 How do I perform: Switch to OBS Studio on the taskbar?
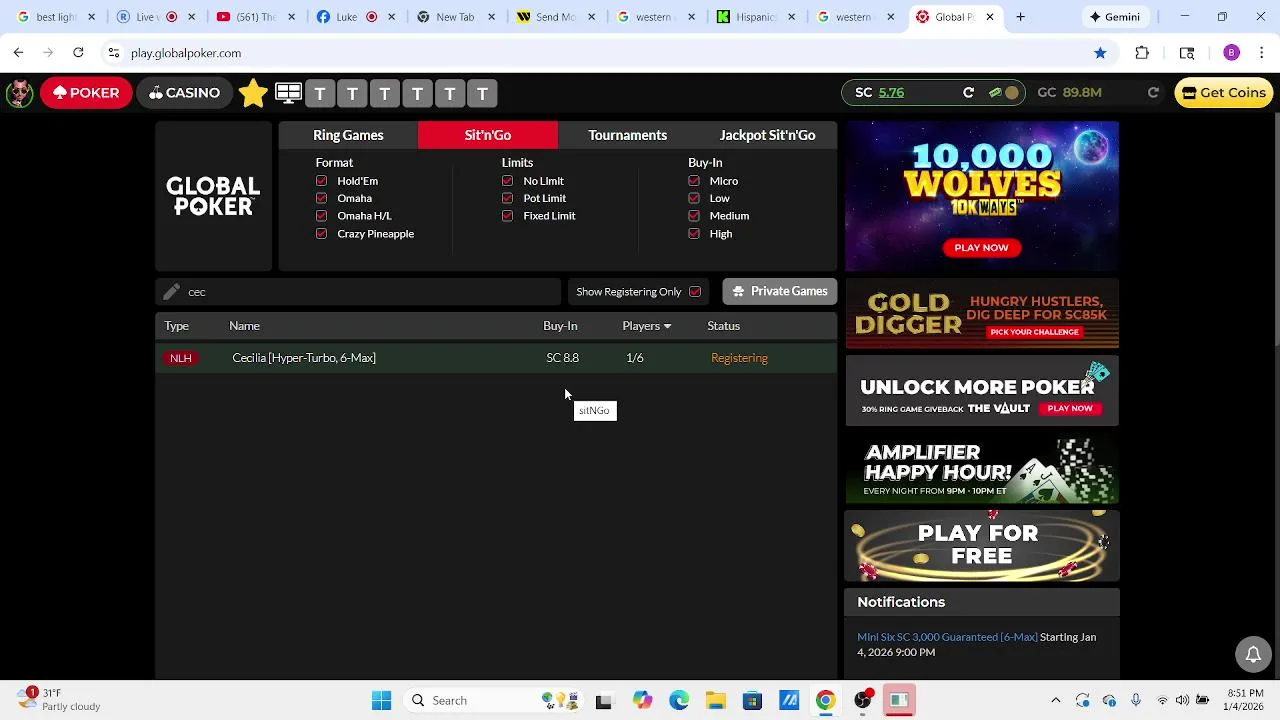click(862, 701)
